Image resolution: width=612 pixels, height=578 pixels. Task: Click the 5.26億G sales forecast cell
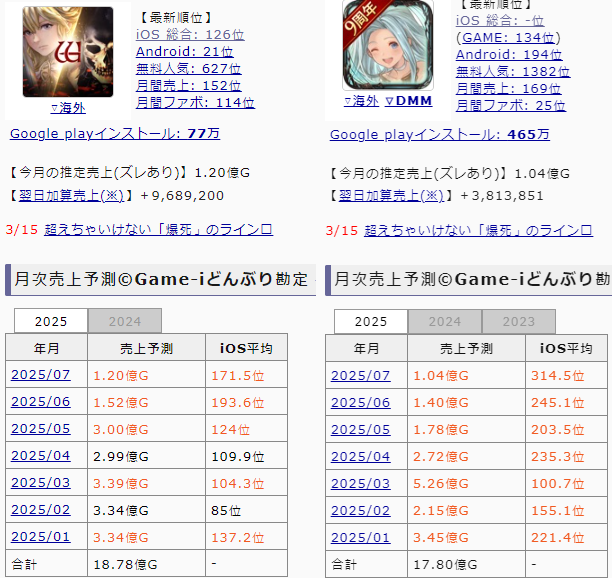466,484
